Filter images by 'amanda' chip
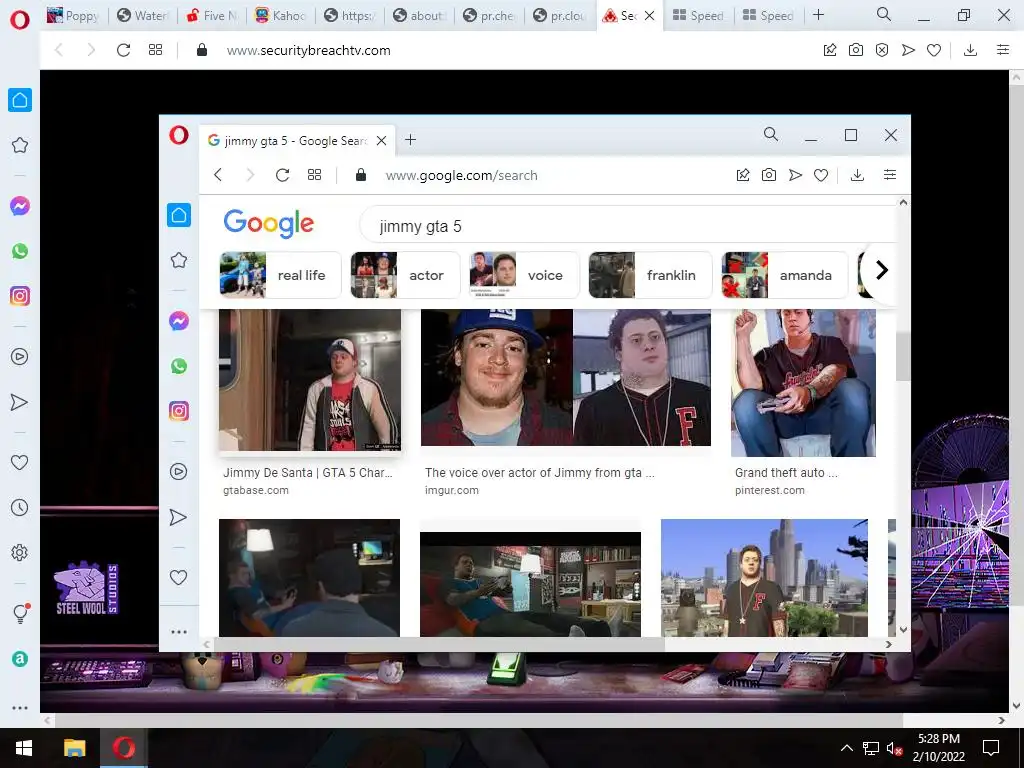The image size is (1024, 768). (x=784, y=275)
